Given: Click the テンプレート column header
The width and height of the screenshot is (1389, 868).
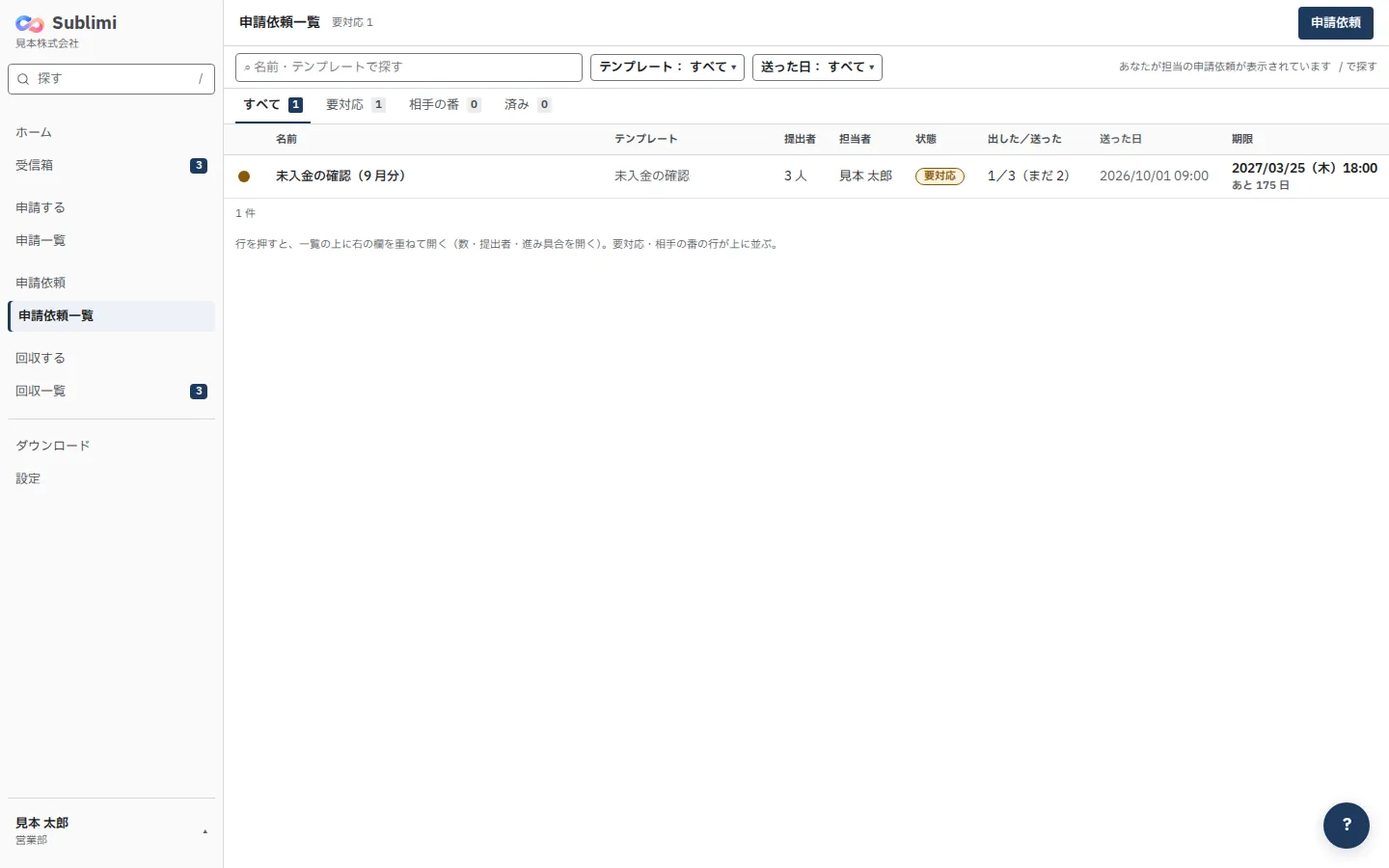Looking at the screenshot, I should click(646, 140).
